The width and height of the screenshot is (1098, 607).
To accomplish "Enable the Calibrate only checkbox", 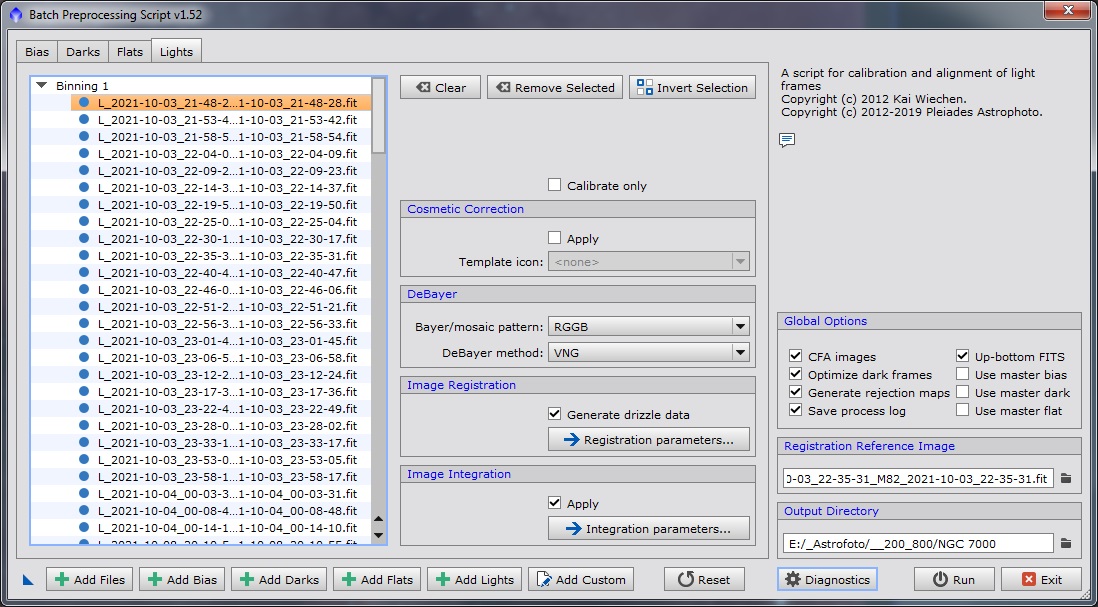I will [555, 185].
